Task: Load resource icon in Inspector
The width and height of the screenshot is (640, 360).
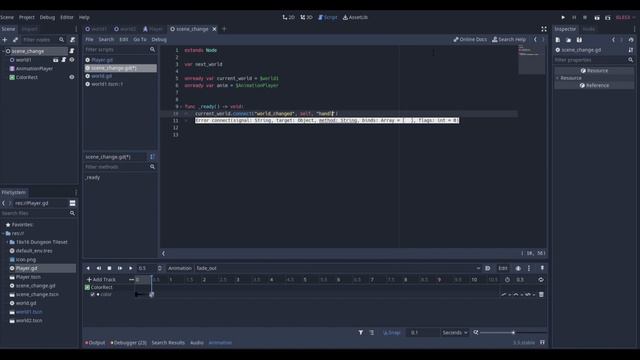Action: click(x=568, y=40)
